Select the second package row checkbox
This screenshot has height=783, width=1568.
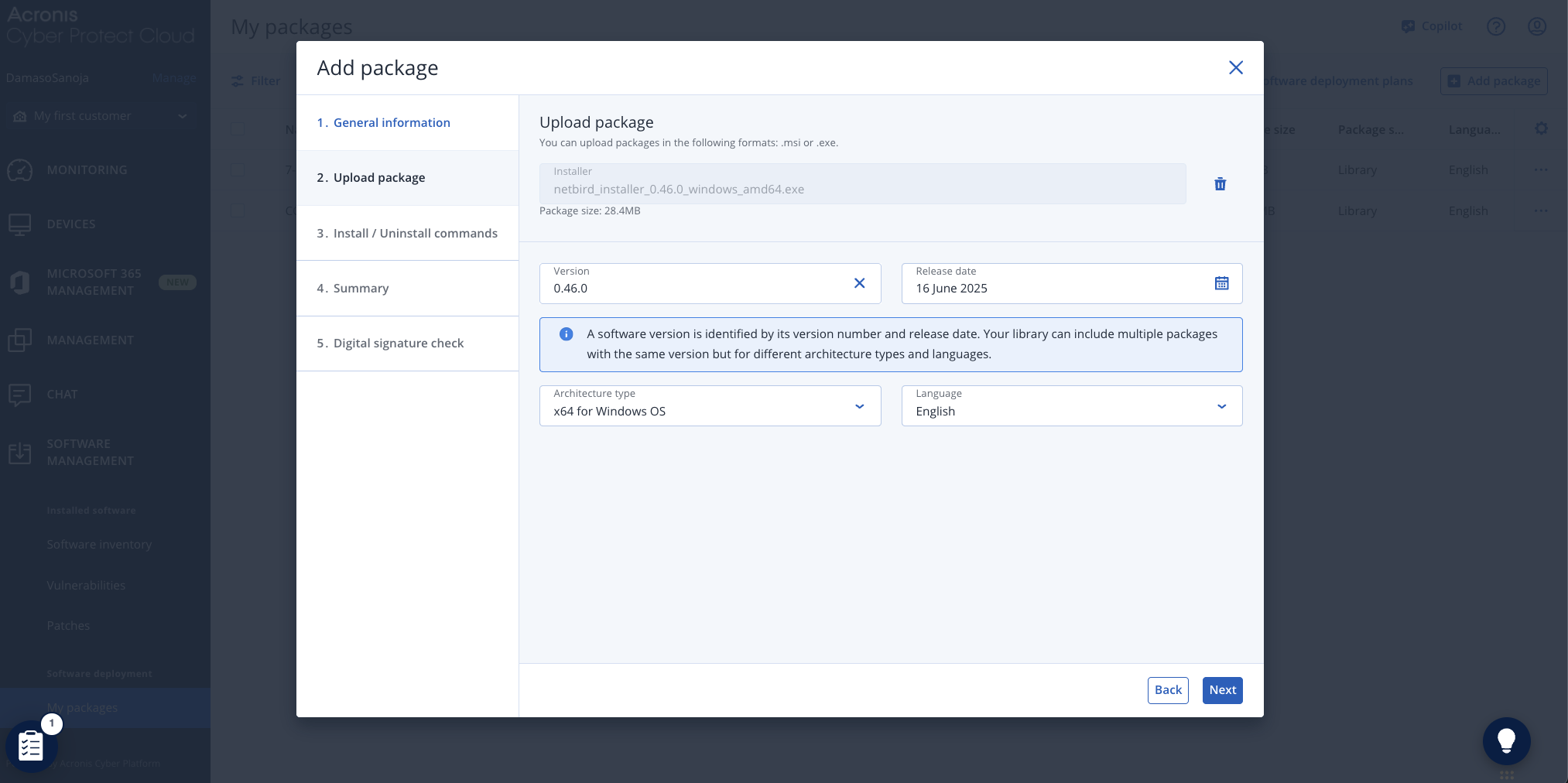point(238,210)
